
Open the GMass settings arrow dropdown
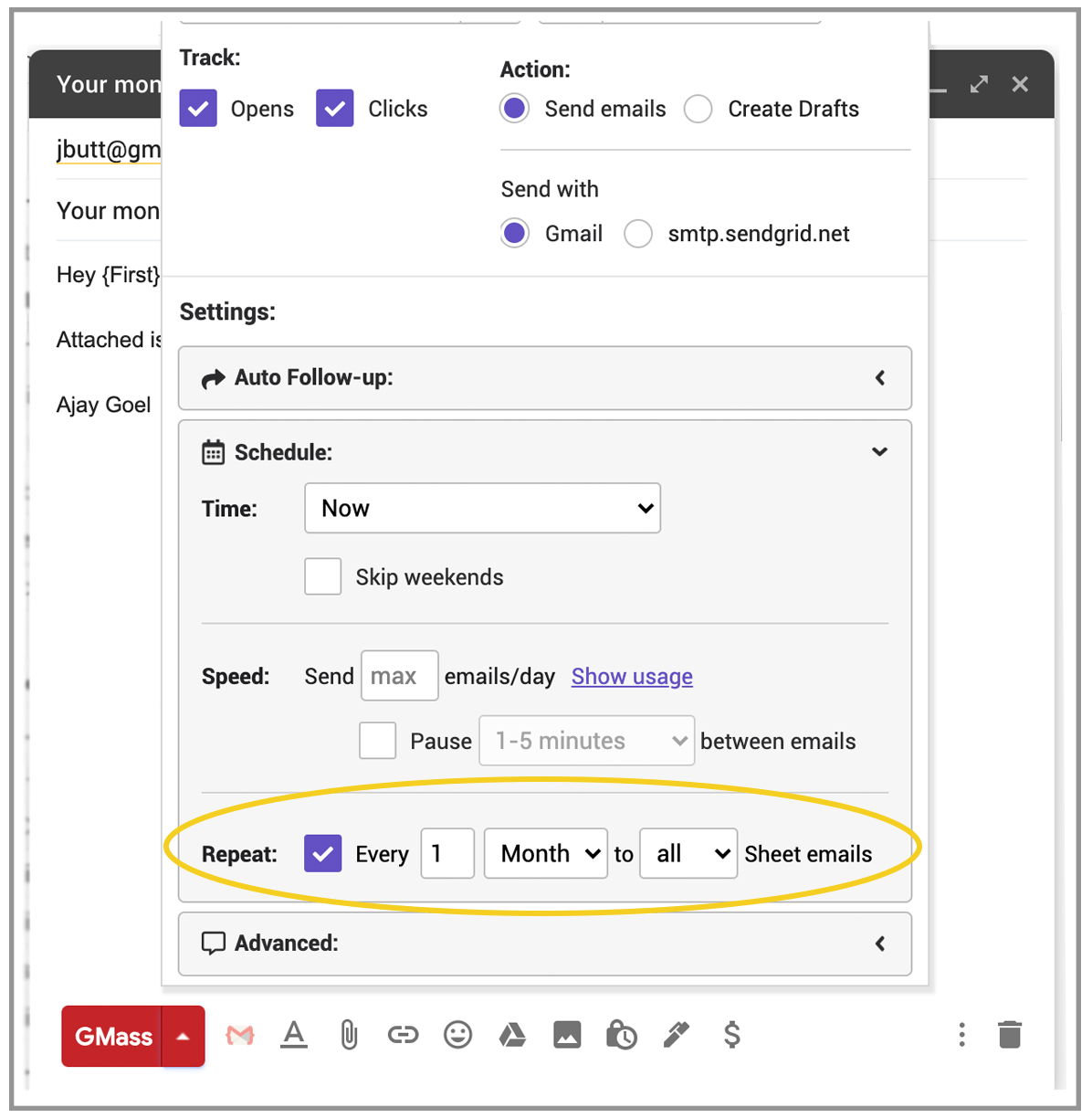pos(184,1036)
